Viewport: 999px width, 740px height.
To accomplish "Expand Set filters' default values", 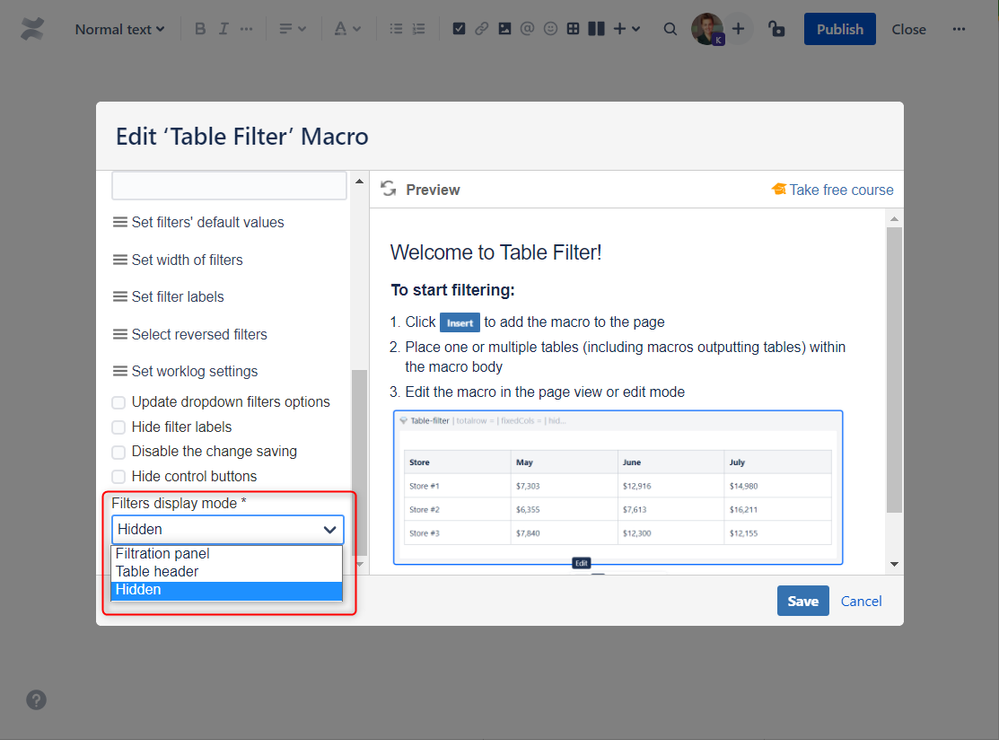I will [198, 222].
